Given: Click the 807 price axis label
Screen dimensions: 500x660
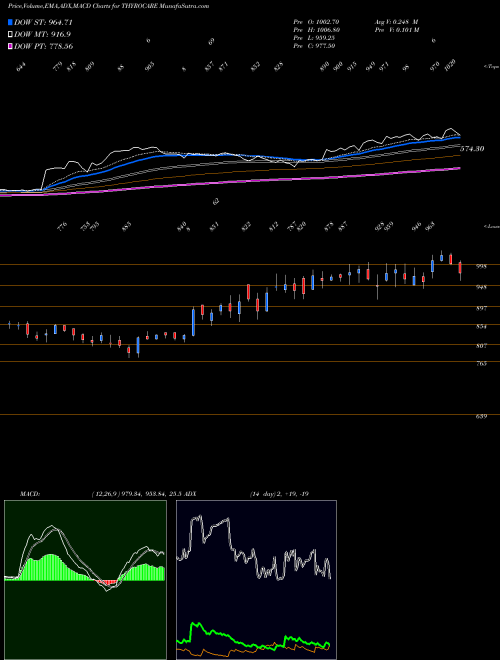Looking at the screenshot, I should click(x=481, y=346).
